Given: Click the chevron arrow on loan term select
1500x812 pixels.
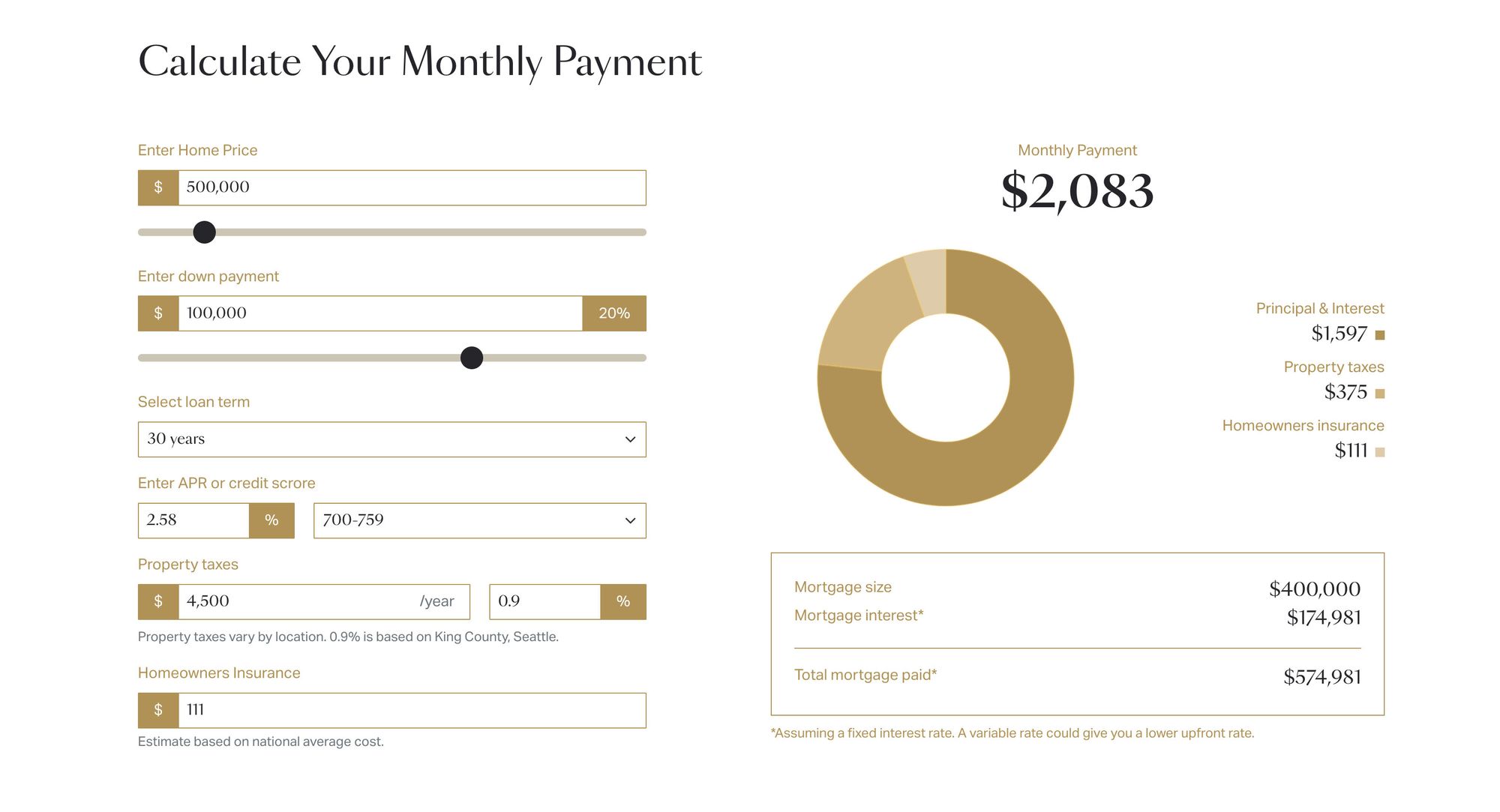Looking at the screenshot, I should (631, 439).
